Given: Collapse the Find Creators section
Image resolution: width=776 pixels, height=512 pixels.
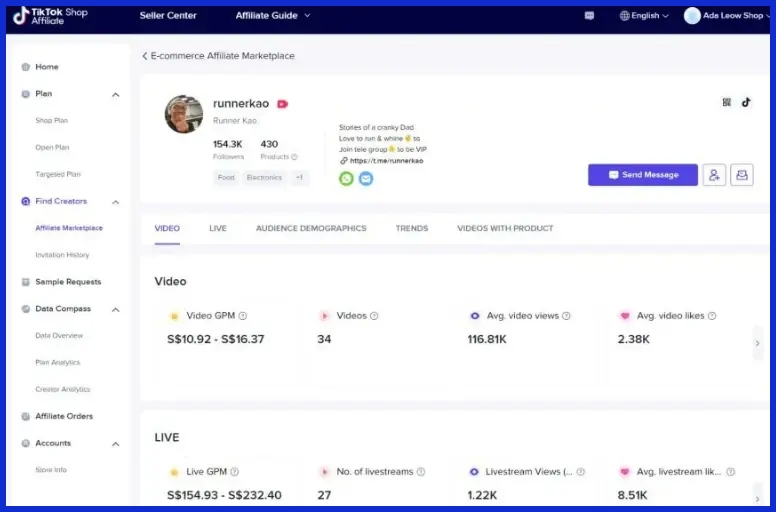Looking at the screenshot, I should click(115, 202).
